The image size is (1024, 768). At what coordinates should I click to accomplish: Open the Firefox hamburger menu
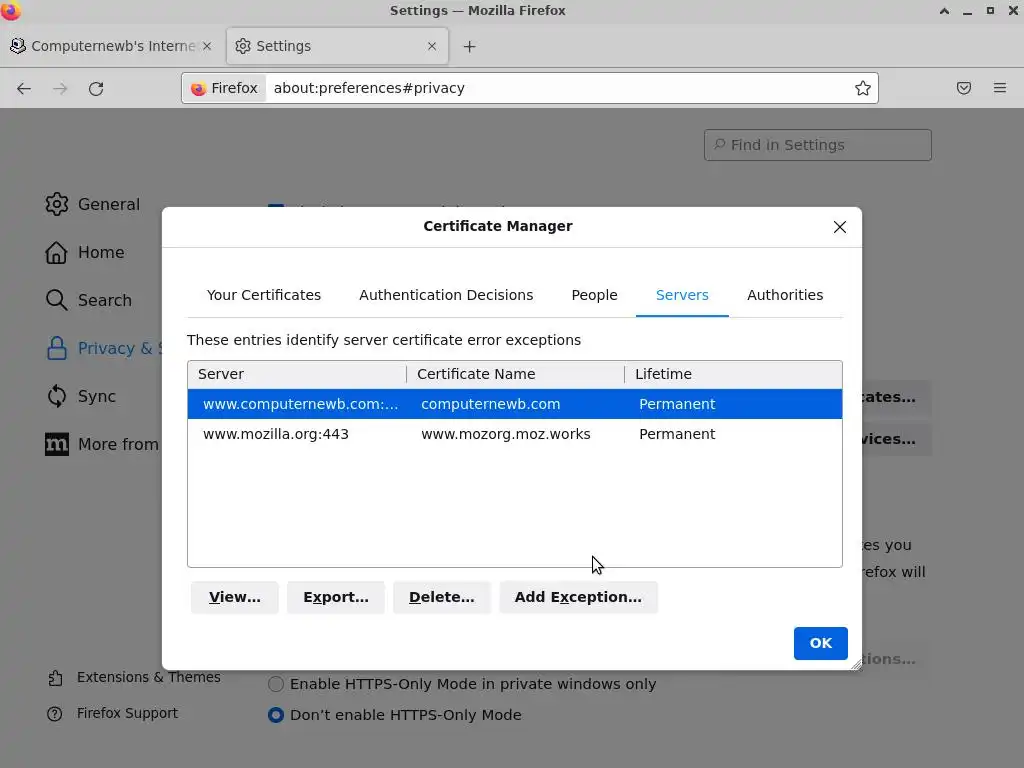1000,88
